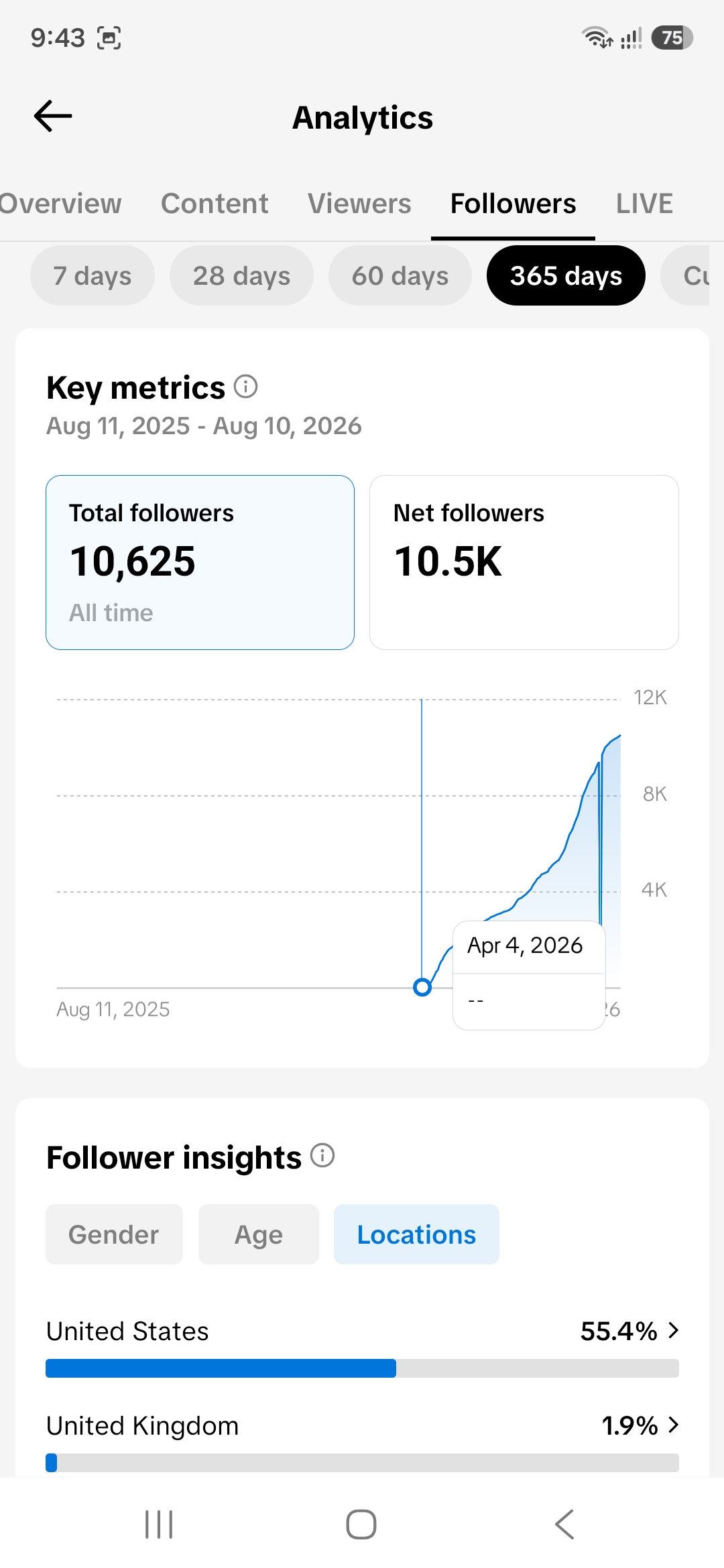Select the 365 days range chip
724x1568 pixels.
(566, 275)
